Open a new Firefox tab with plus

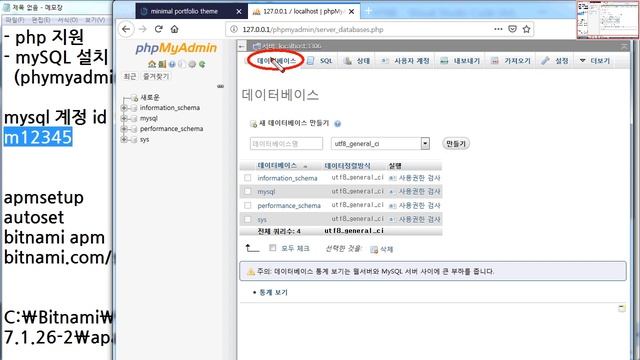click(369, 11)
